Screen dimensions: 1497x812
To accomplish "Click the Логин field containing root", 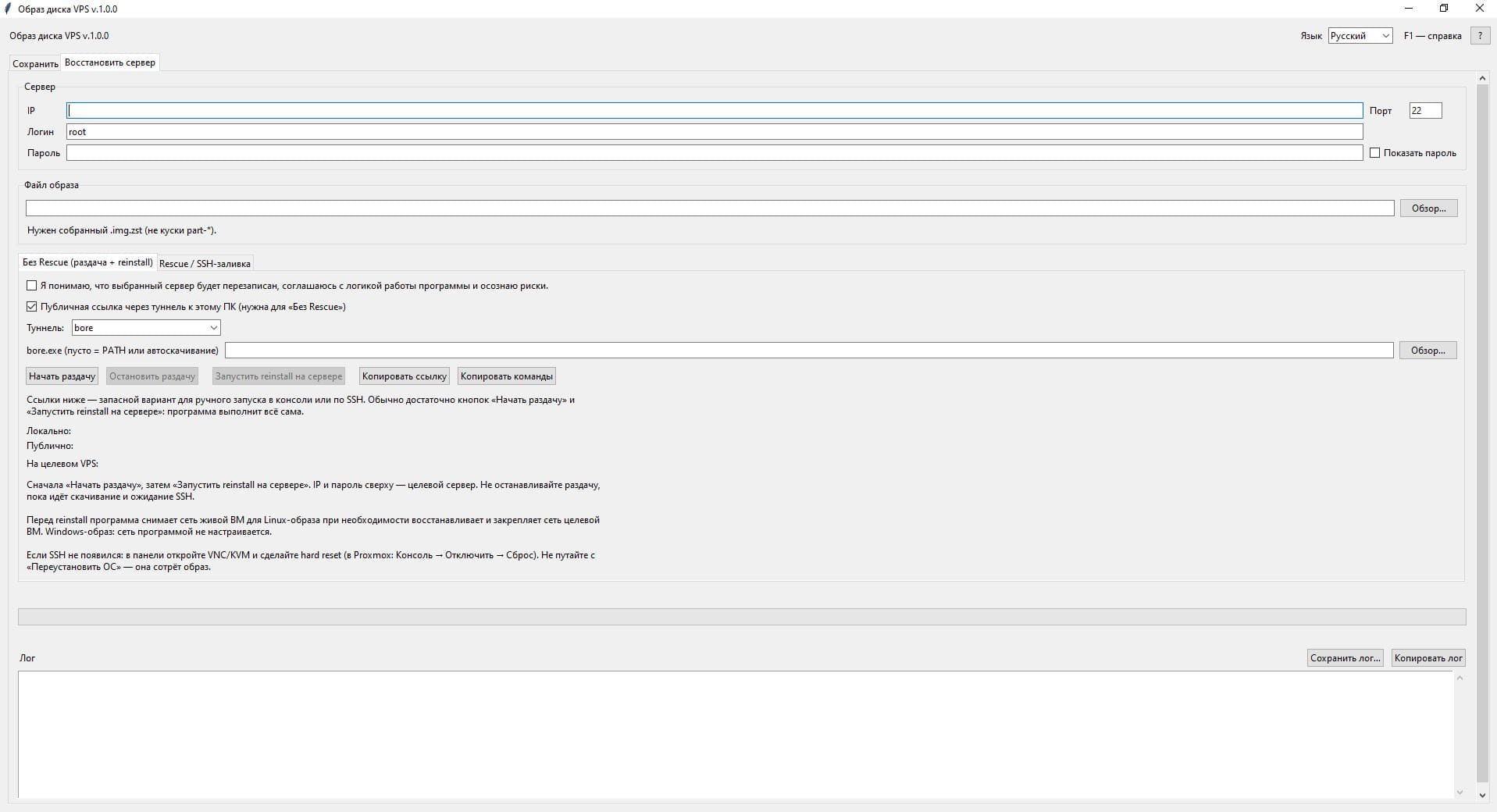I will click(x=715, y=132).
